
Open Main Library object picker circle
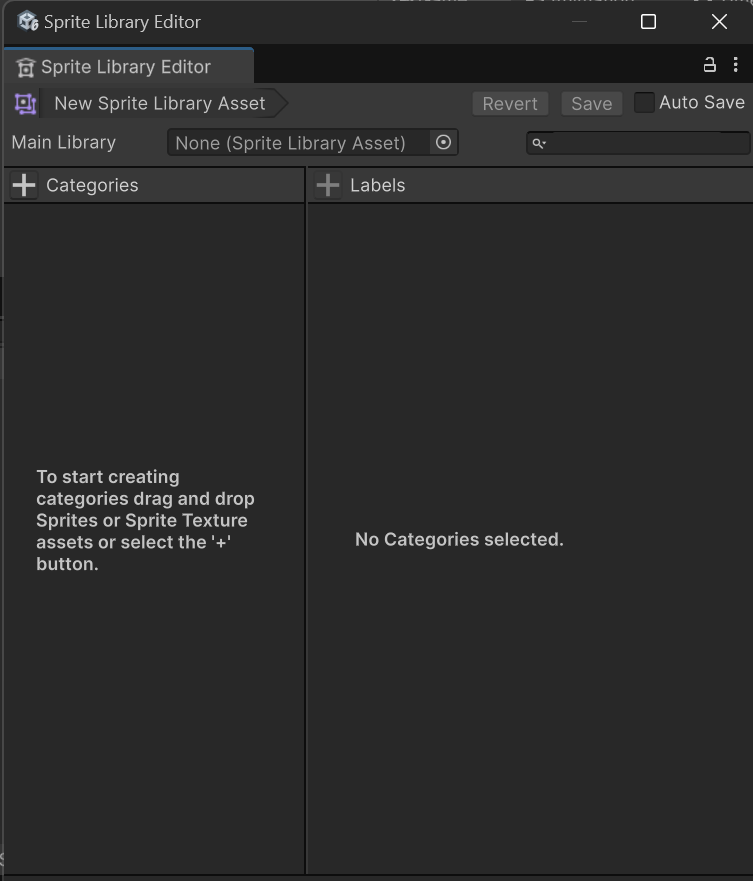(443, 142)
